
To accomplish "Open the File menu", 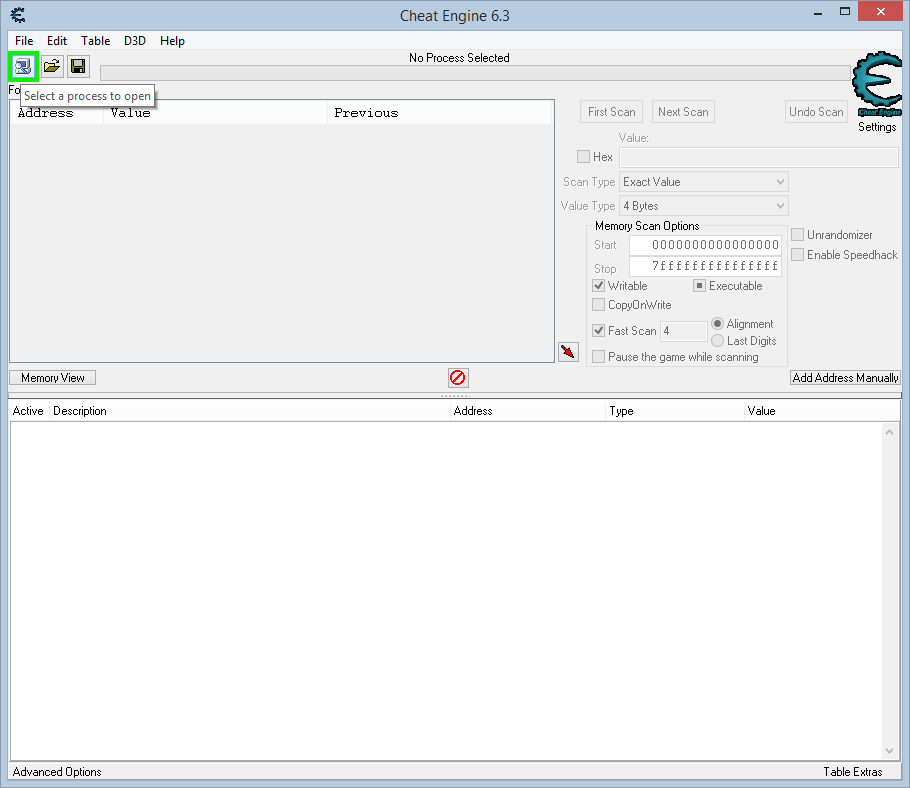I will click(24, 41).
